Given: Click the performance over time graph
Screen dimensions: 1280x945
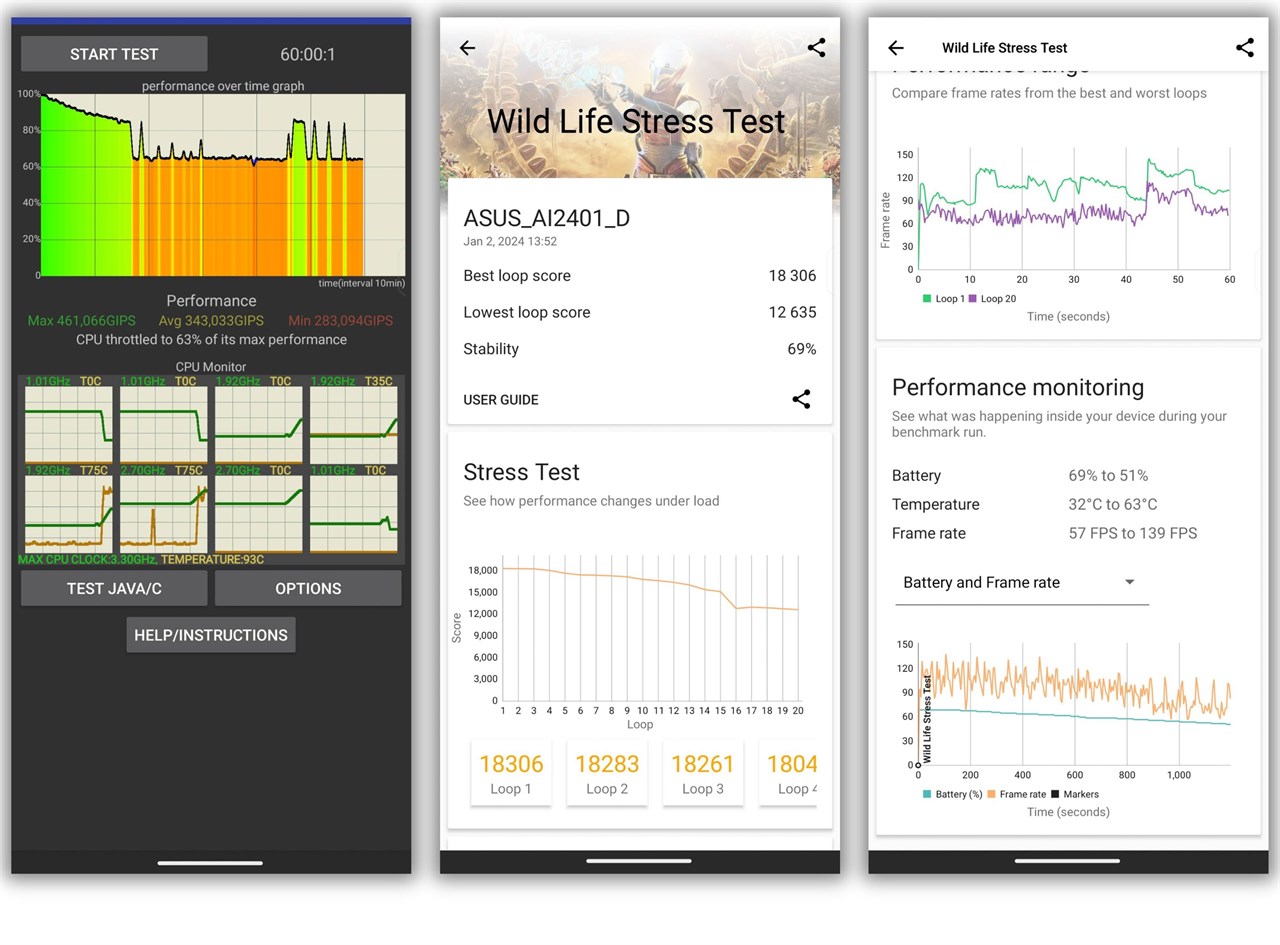Looking at the screenshot, I should pos(222,185).
